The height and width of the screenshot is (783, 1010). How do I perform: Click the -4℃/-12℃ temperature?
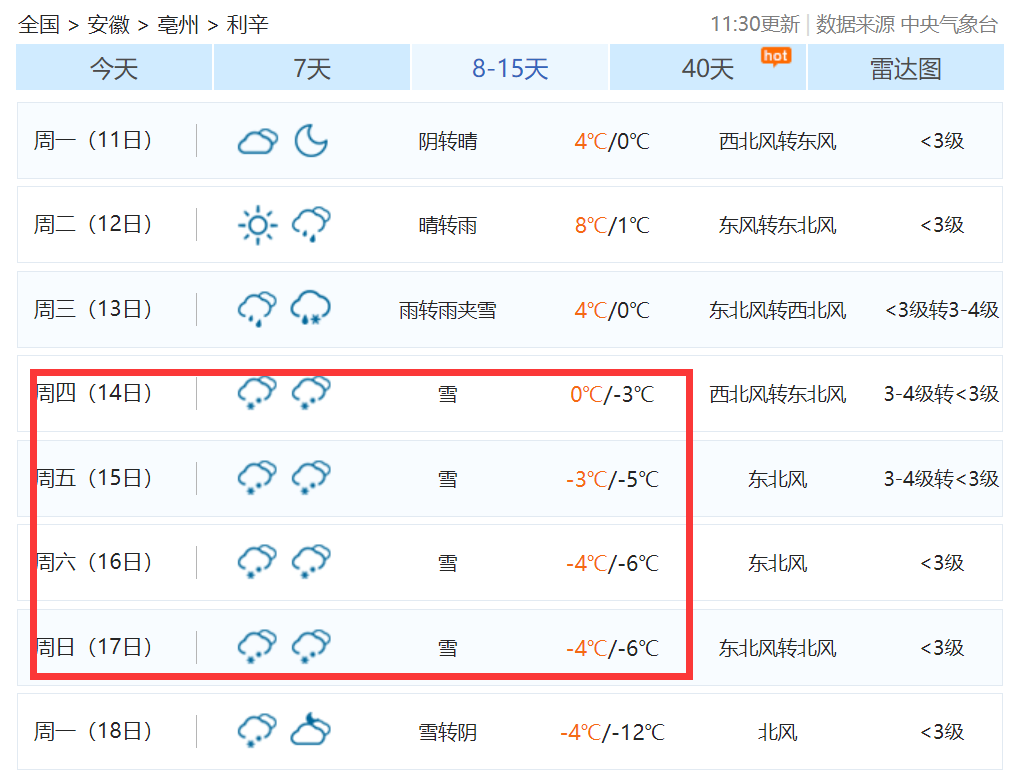(612, 732)
